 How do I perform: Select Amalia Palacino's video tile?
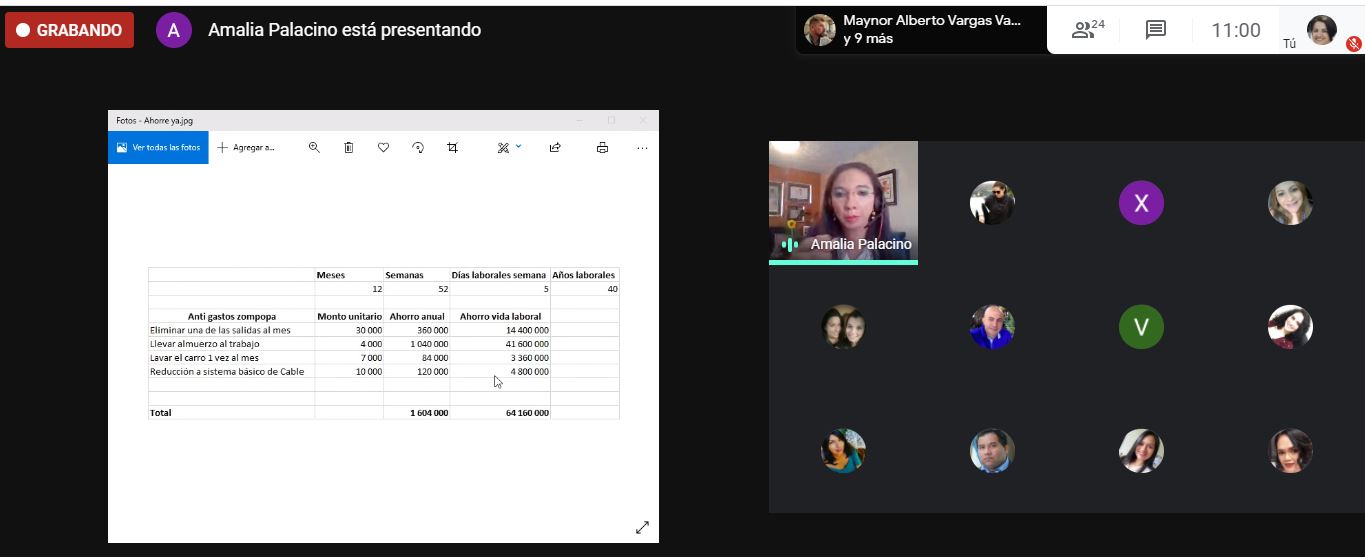[x=843, y=202]
